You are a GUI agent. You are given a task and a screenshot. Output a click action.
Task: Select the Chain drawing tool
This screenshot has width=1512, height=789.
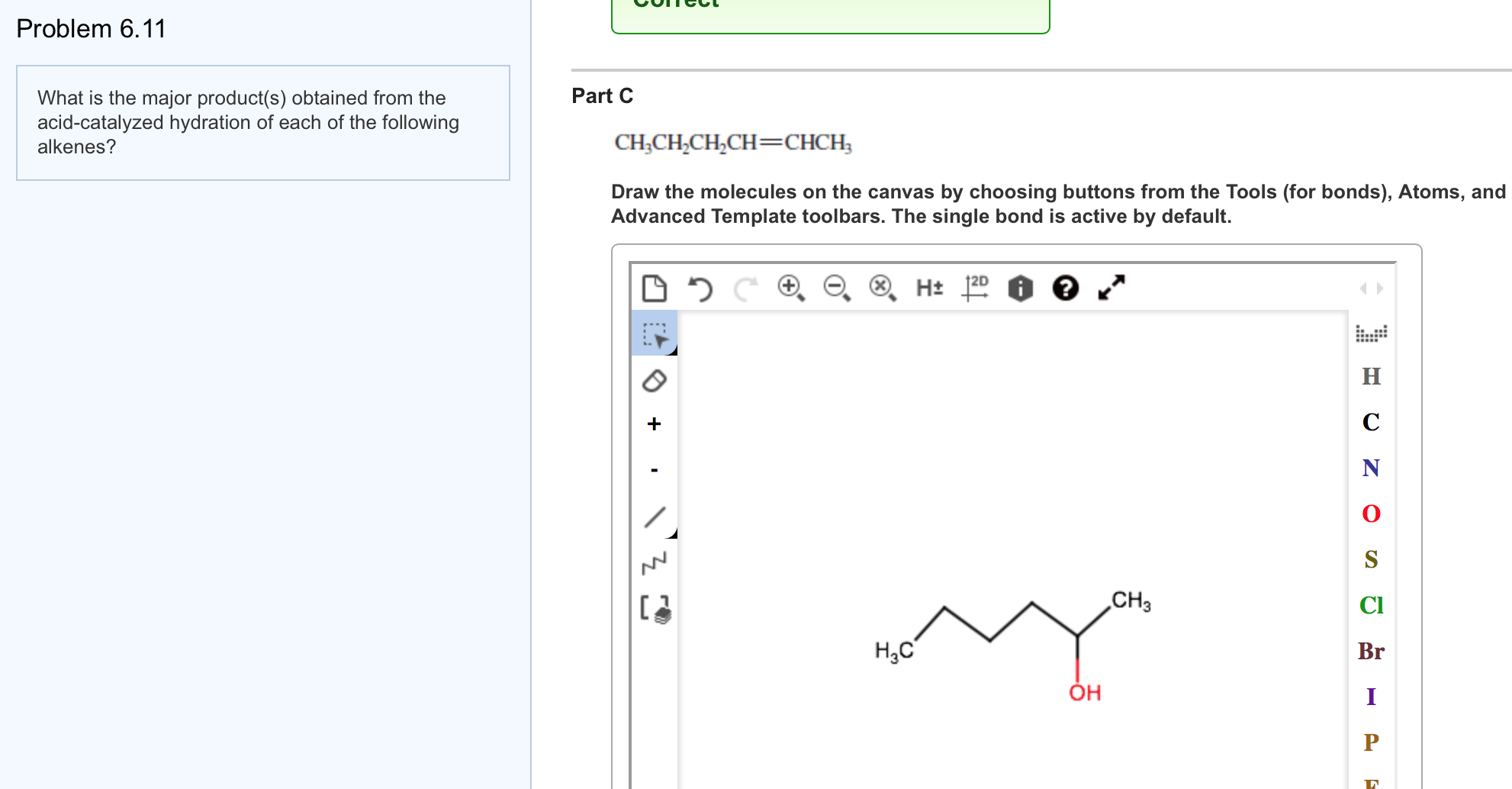pyautogui.click(x=655, y=561)
